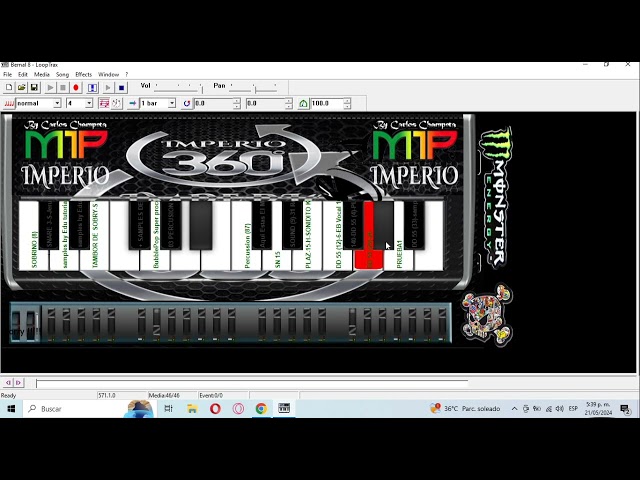Click the second gray play arrow icon
Screen dimensions: 640x480
[x=108, y=87]
